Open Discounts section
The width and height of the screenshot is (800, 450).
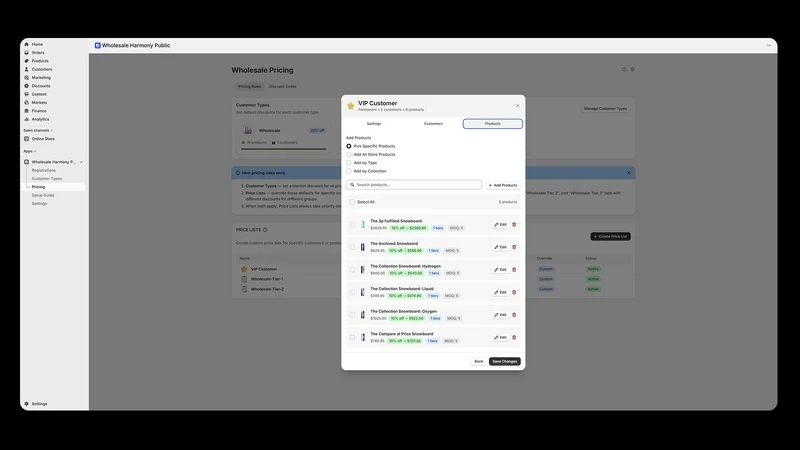(41, 86)
